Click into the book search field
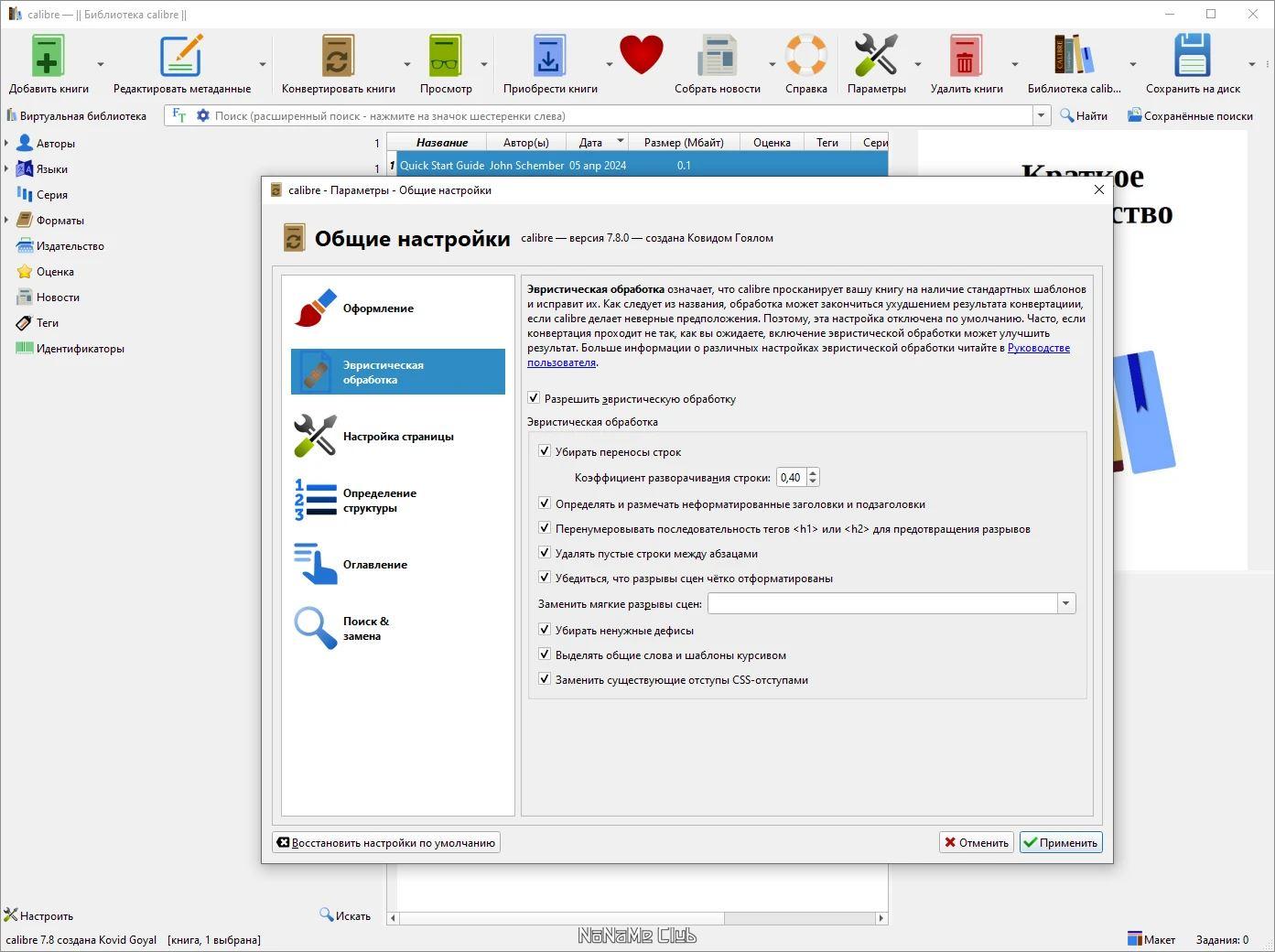The height and width of the screenshot is (952, 1275). coord(622,115)
